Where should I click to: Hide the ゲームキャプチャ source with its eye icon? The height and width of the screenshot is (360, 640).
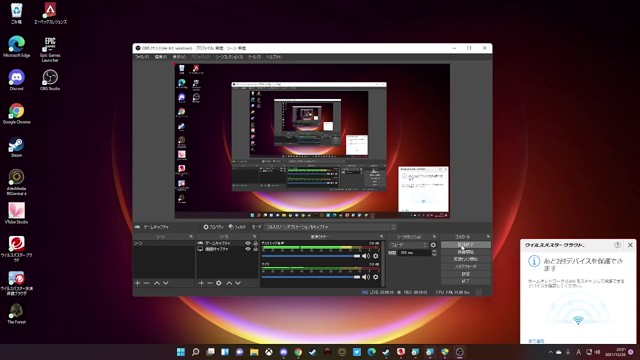(x=248, y=243)
